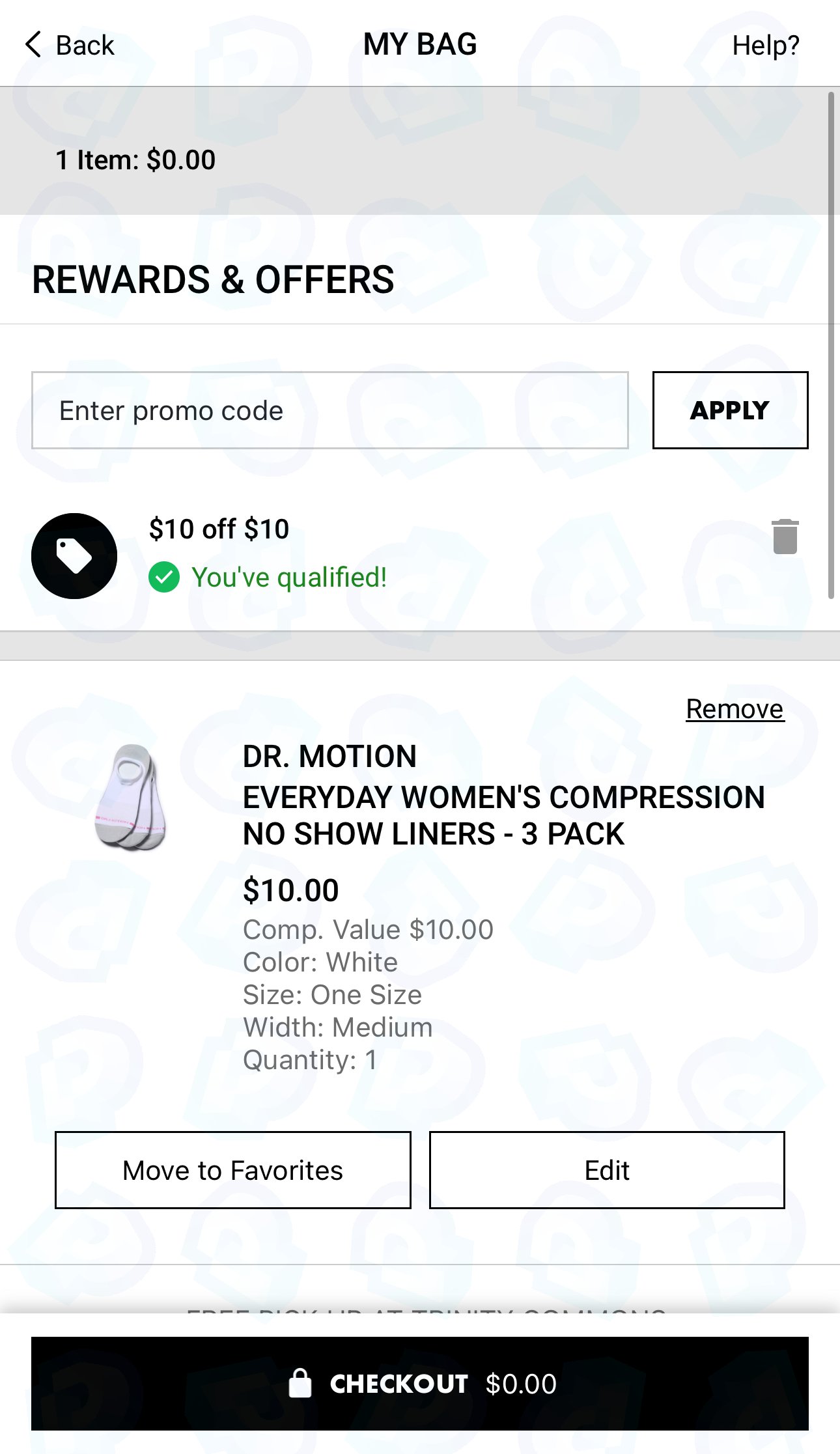Screen dimensions: 840x1454
Task: Tap the green qualified checkmark icon
Action: 164,577
